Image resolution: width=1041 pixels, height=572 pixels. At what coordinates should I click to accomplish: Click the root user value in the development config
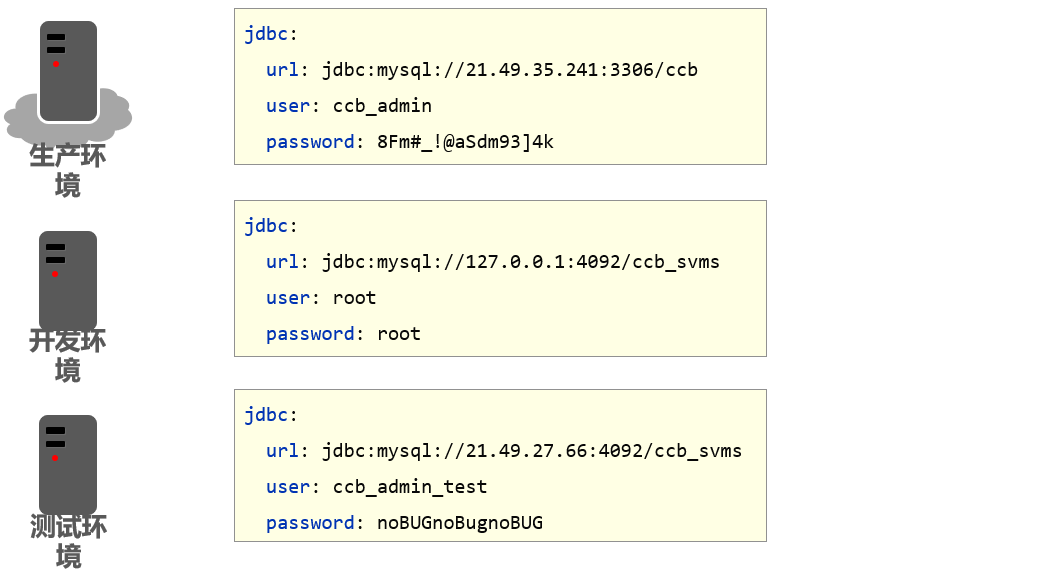[x=354, y=298]
